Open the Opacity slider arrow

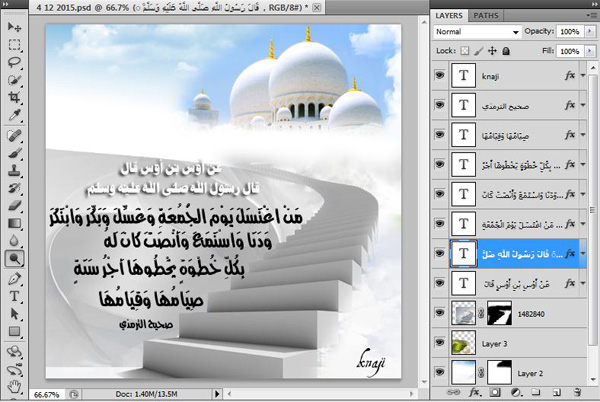tap(591, 32)
